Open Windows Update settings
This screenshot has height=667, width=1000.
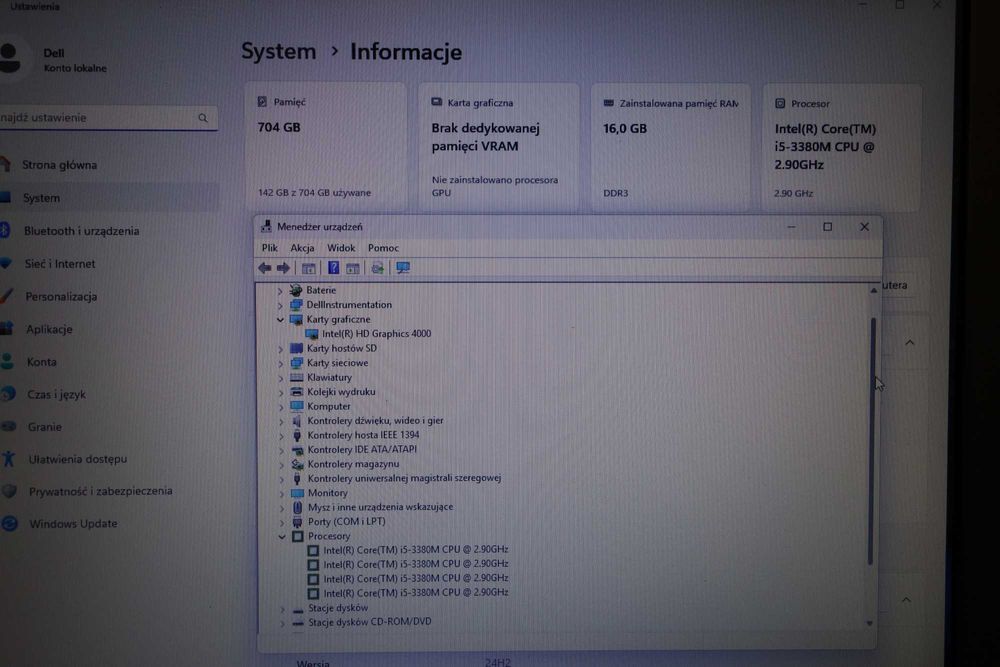point(73,524)
